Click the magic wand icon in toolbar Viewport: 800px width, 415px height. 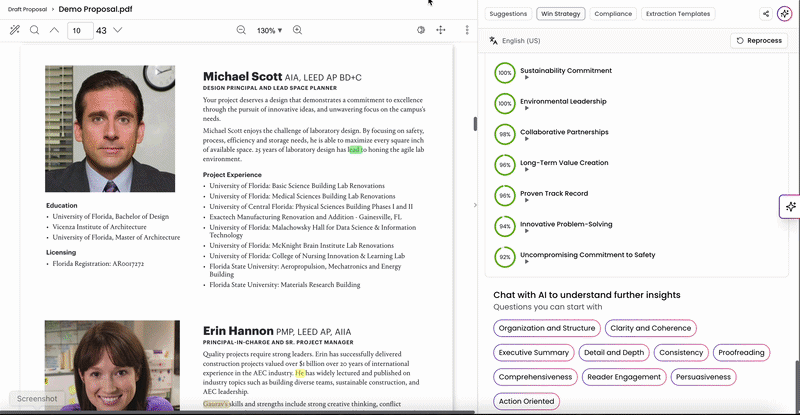[x=15, y=30]
